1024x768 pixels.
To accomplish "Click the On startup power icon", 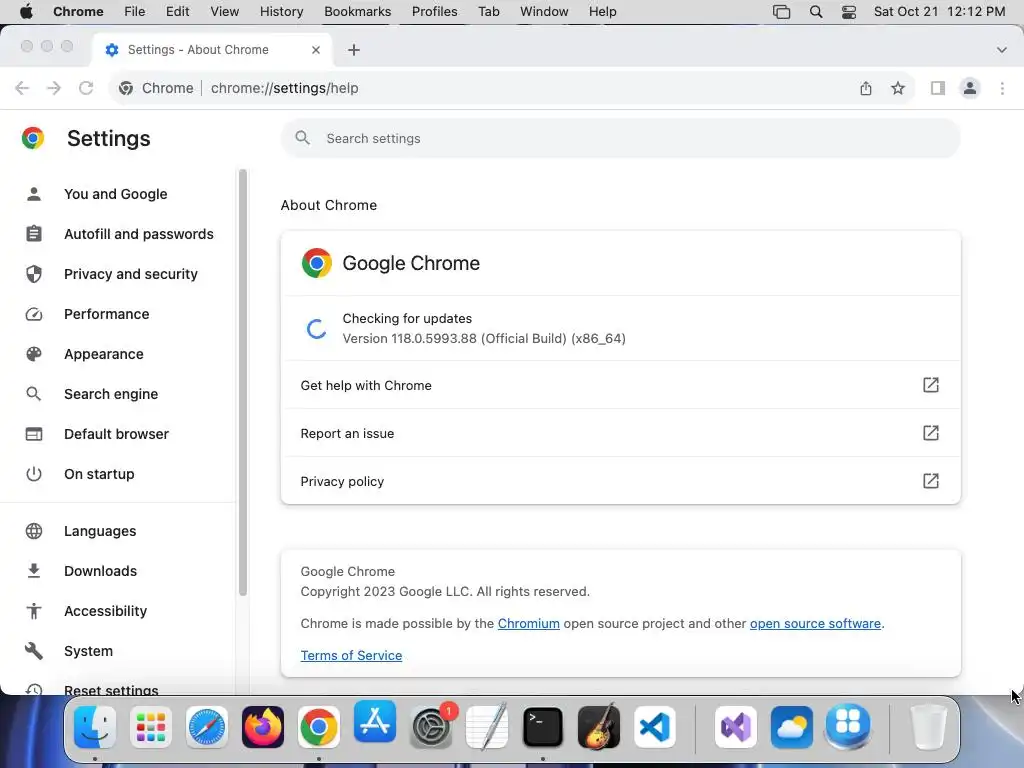I will click(x=34, y=474).
